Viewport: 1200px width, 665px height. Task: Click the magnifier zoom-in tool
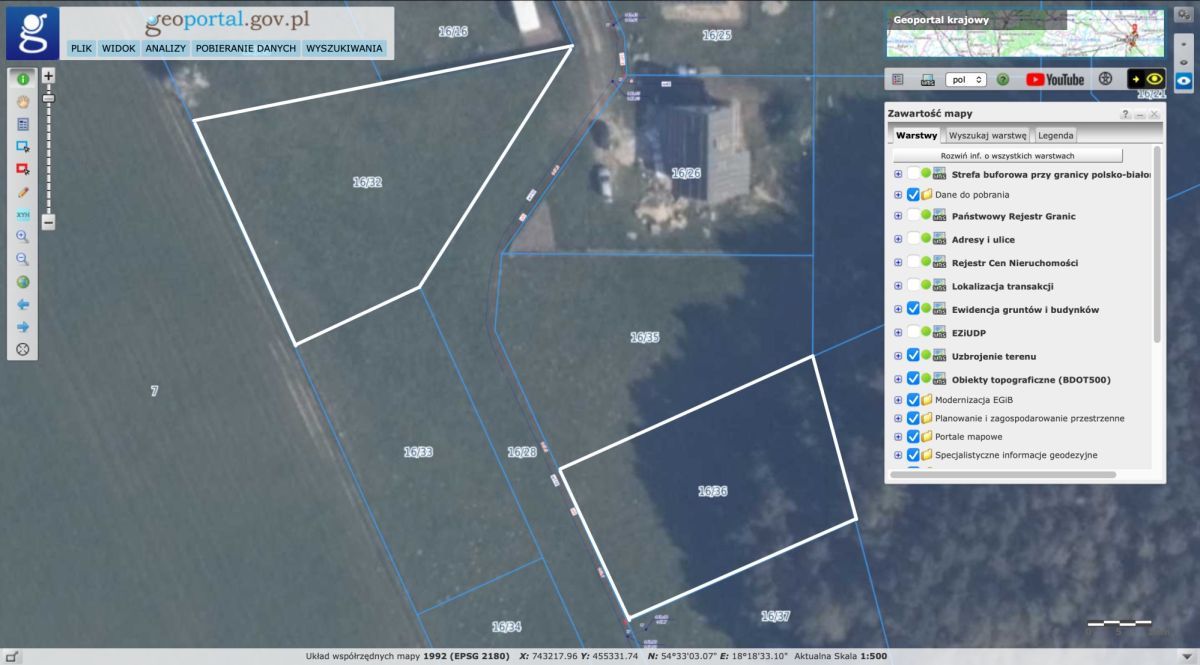22,237
